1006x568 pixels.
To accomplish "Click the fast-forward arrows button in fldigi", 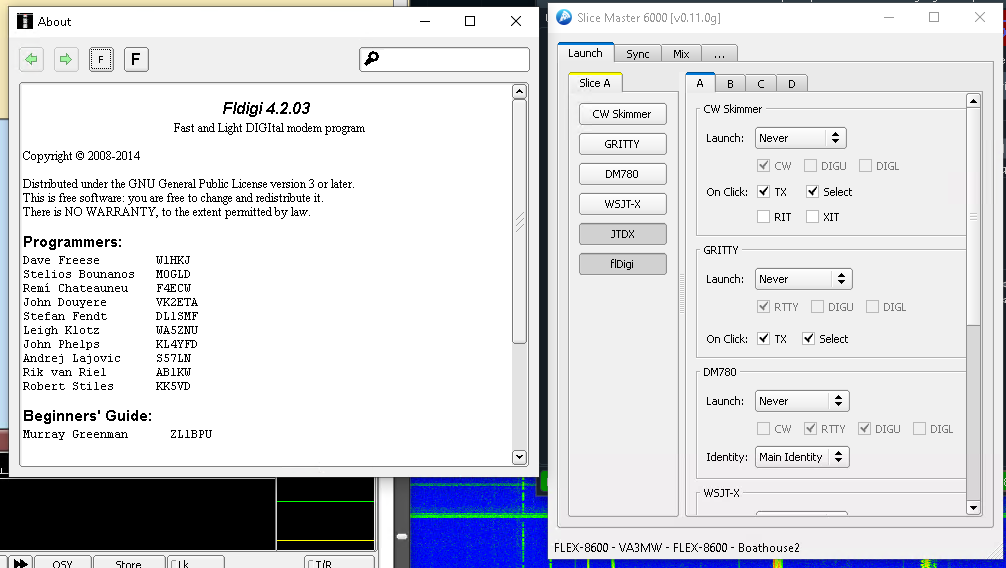I will tap(19, 563).
